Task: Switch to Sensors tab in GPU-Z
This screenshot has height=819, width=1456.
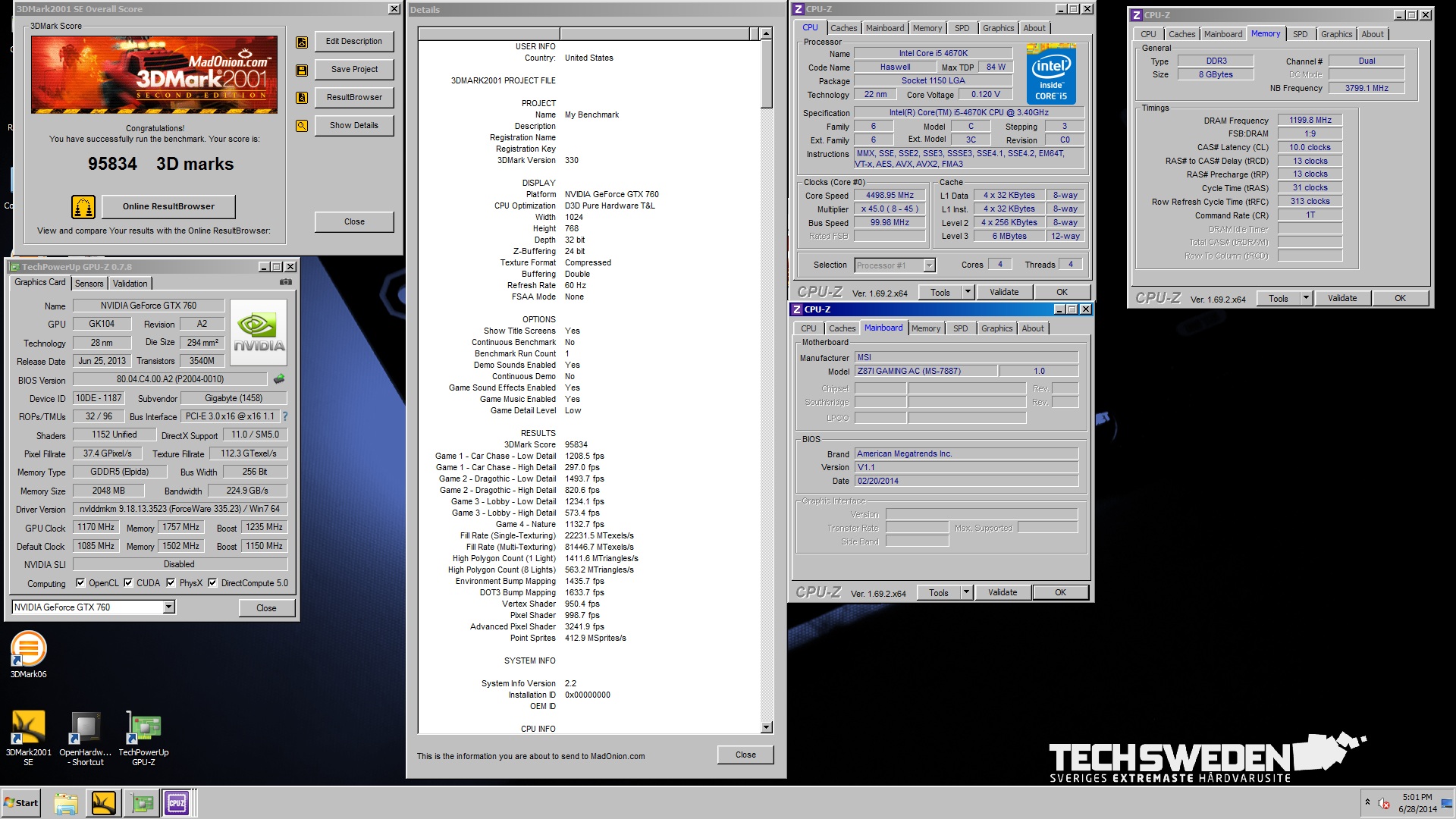Action: pyautogui.click(x=89, y=284)
